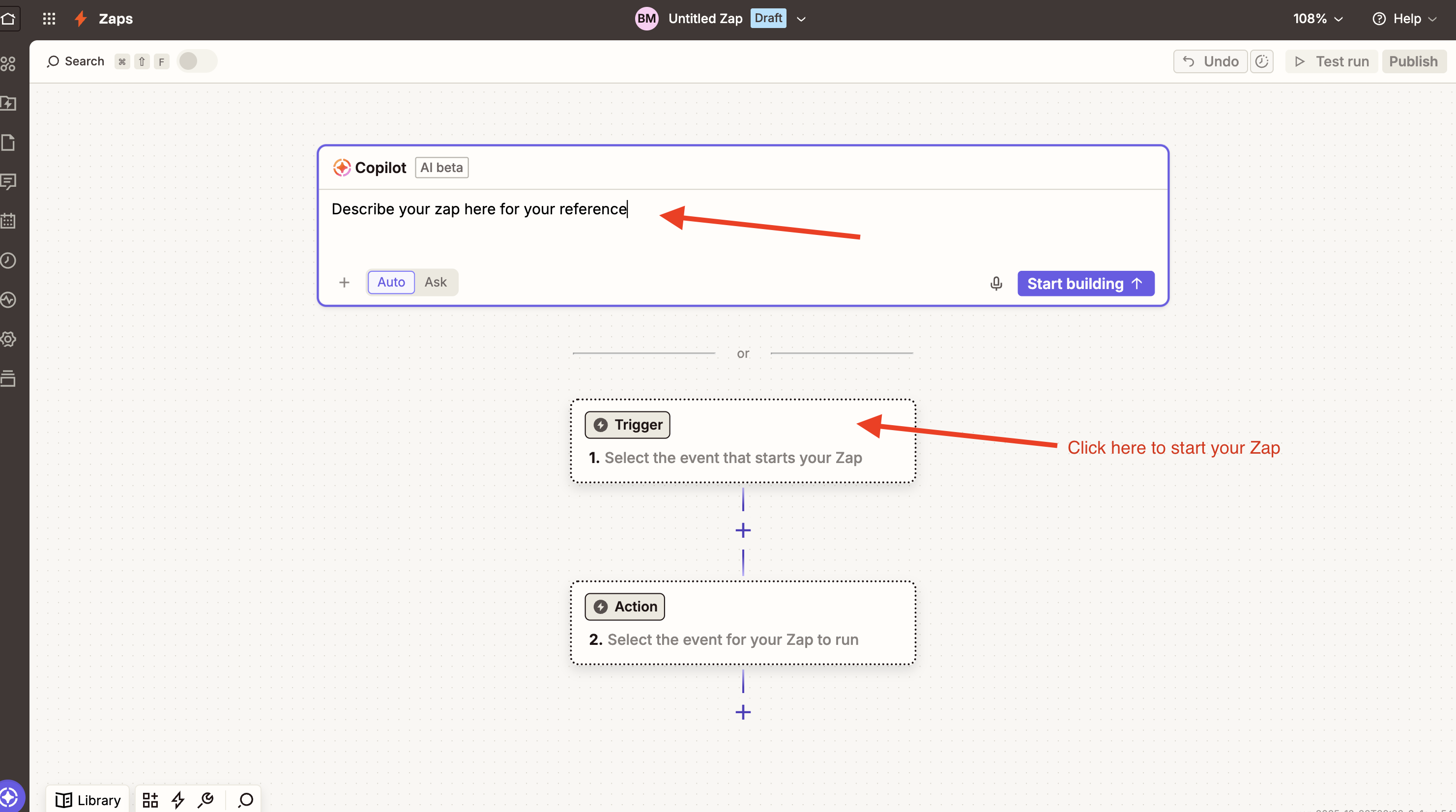
Task: Add a step below the Action
Action: pos(743,712)
